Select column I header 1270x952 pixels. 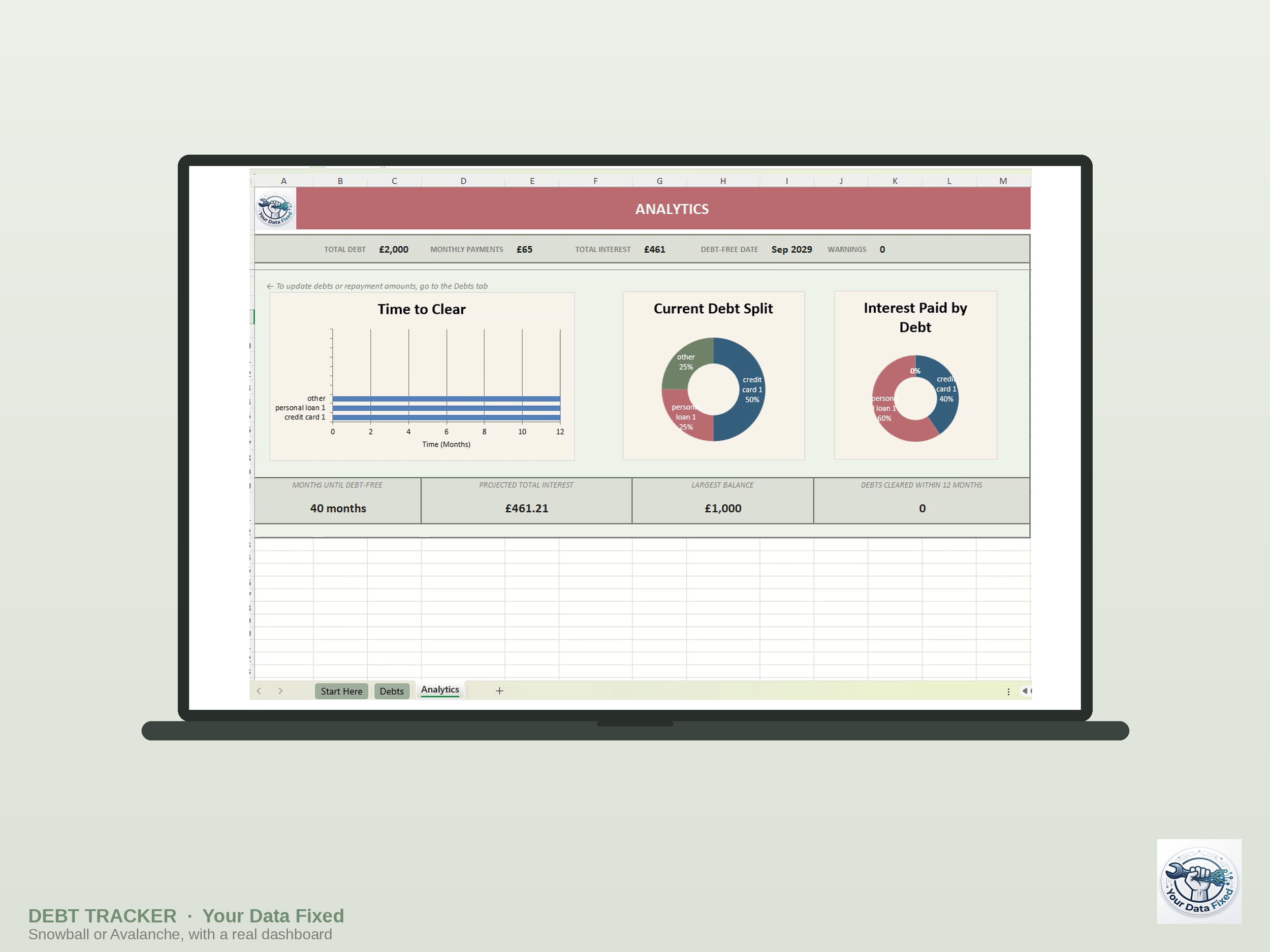[786, 181]
